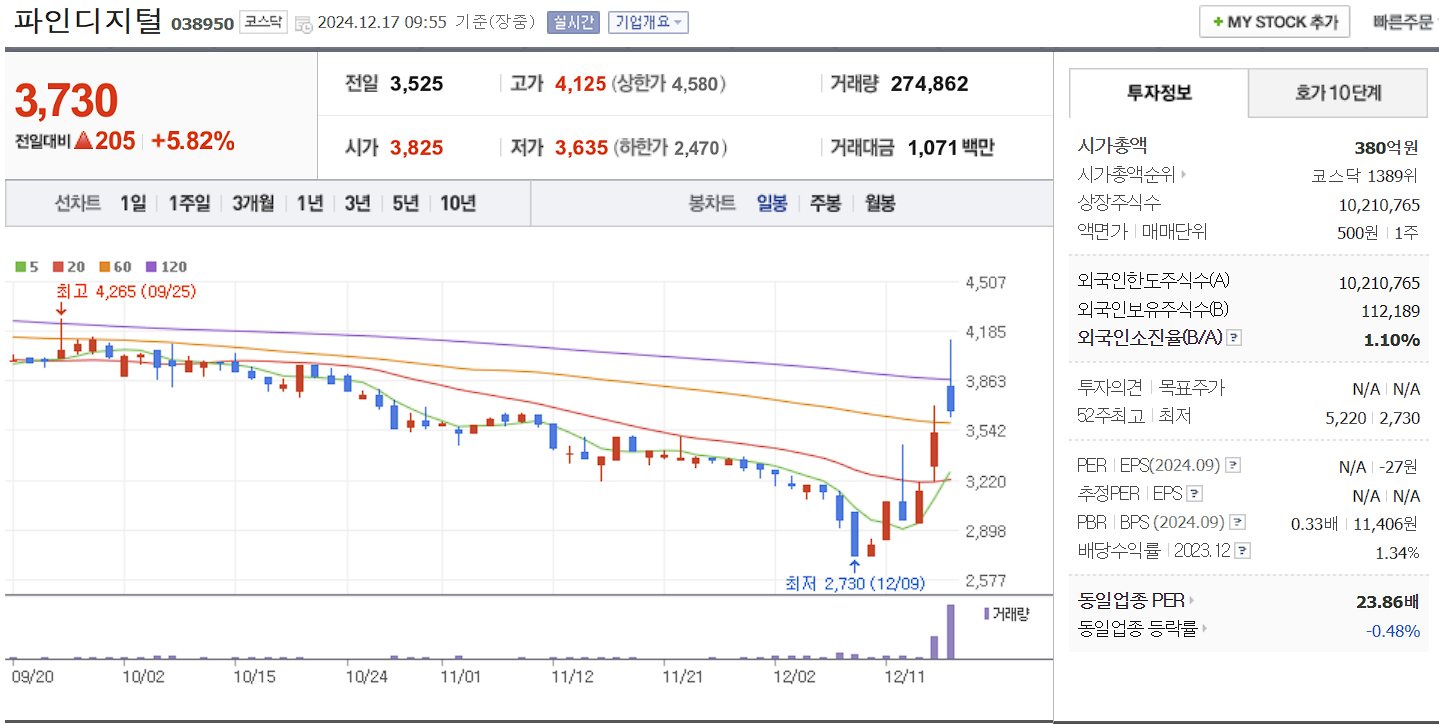Viewport: 1439px width, 724px height.
Task: Switch the candle chart to 주봉
Action: coord(824,202)
